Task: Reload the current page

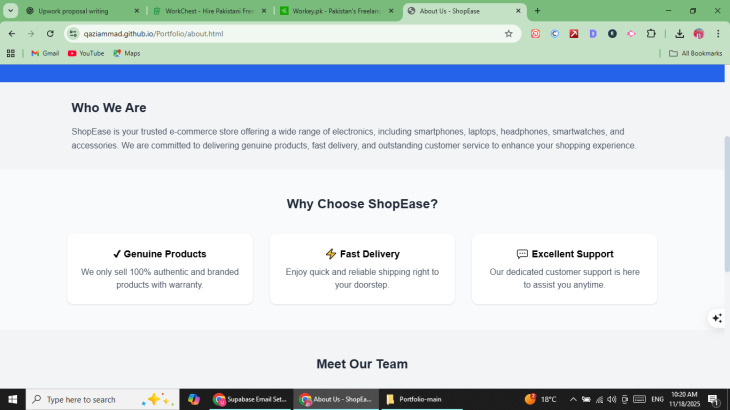Action: point(50,33)
